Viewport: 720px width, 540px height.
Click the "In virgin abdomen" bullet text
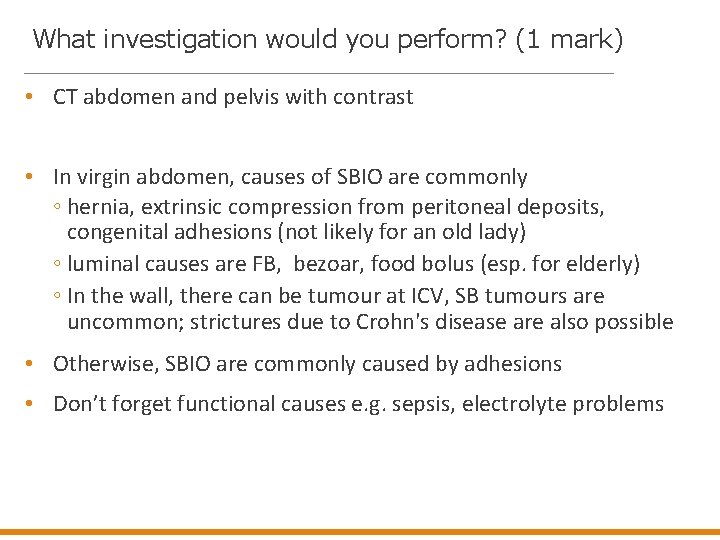pyautogui.click(x=290, y=177)
